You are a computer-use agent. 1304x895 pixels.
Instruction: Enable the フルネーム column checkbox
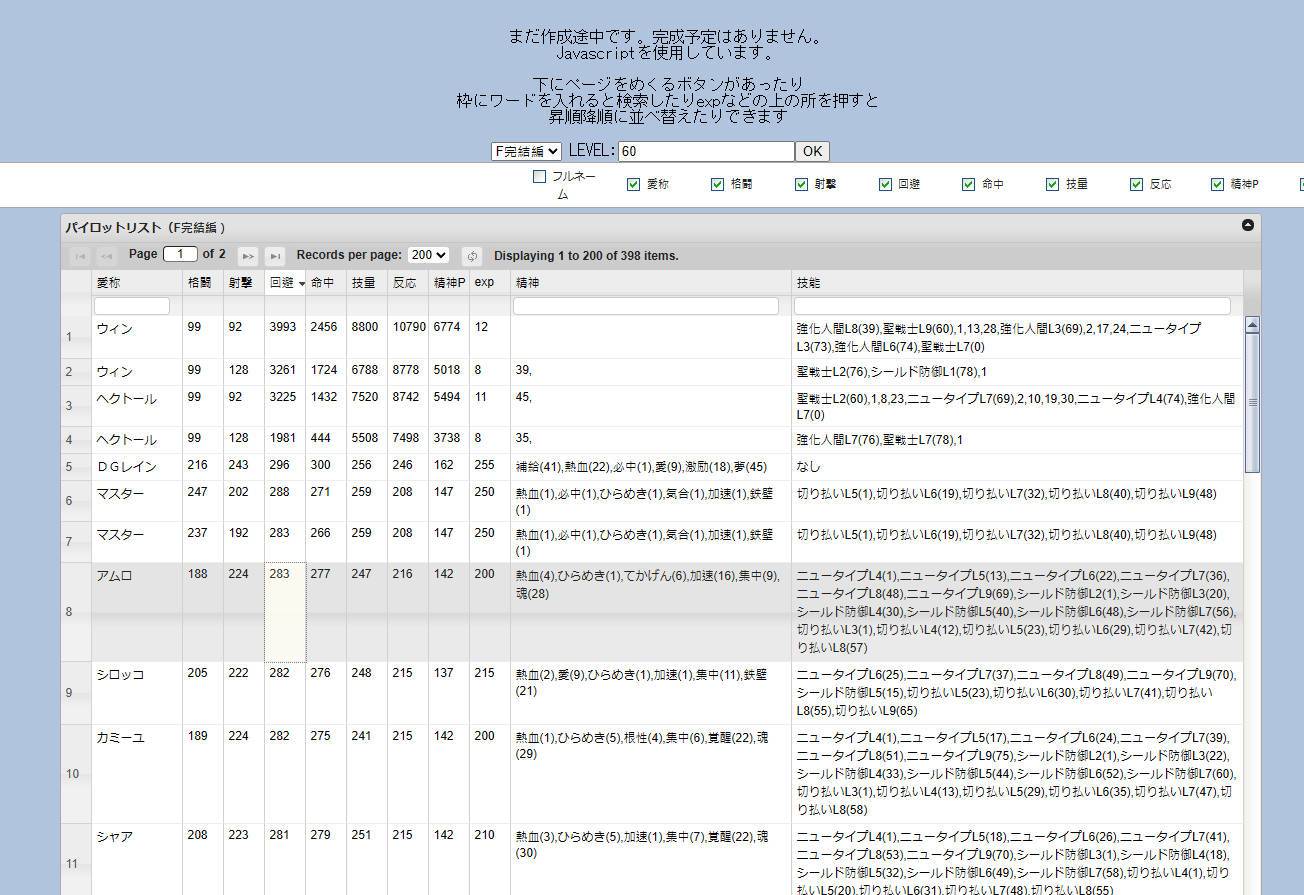click(540, 177)
